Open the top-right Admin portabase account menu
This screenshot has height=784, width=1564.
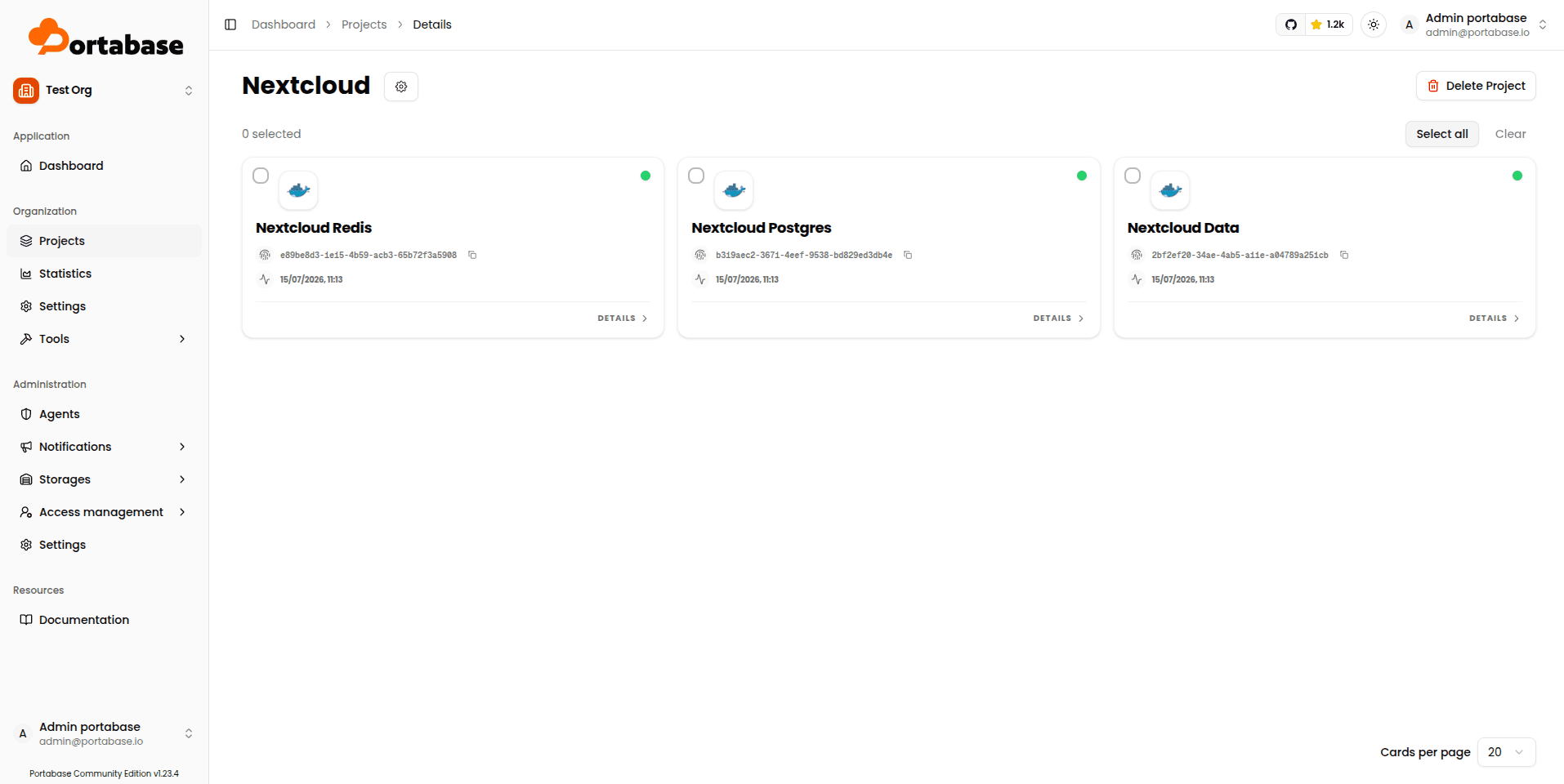[1474, 24]
